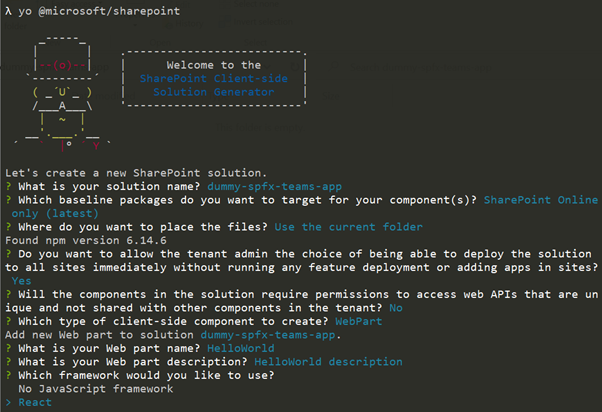Click "Solution Generator" blue text in banner
This screenshot has height=412, width=602.
coord(213,92)
